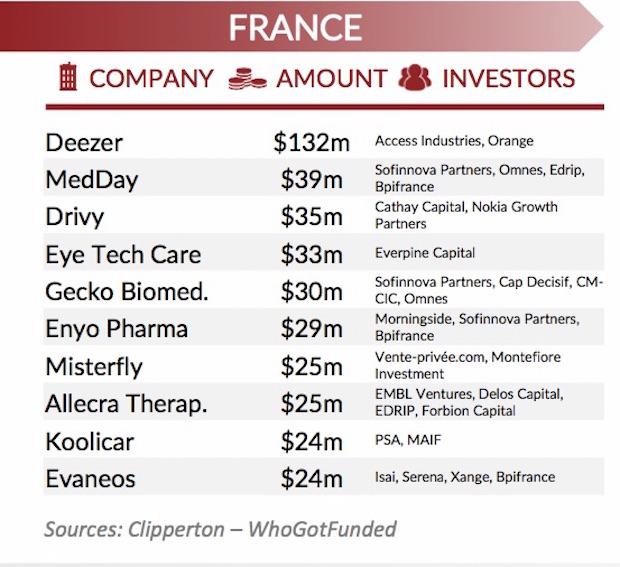This screenshot has height=567, width=620.
Task: Click the red building icon beside COMPANY
Action: tap(68, 77)
